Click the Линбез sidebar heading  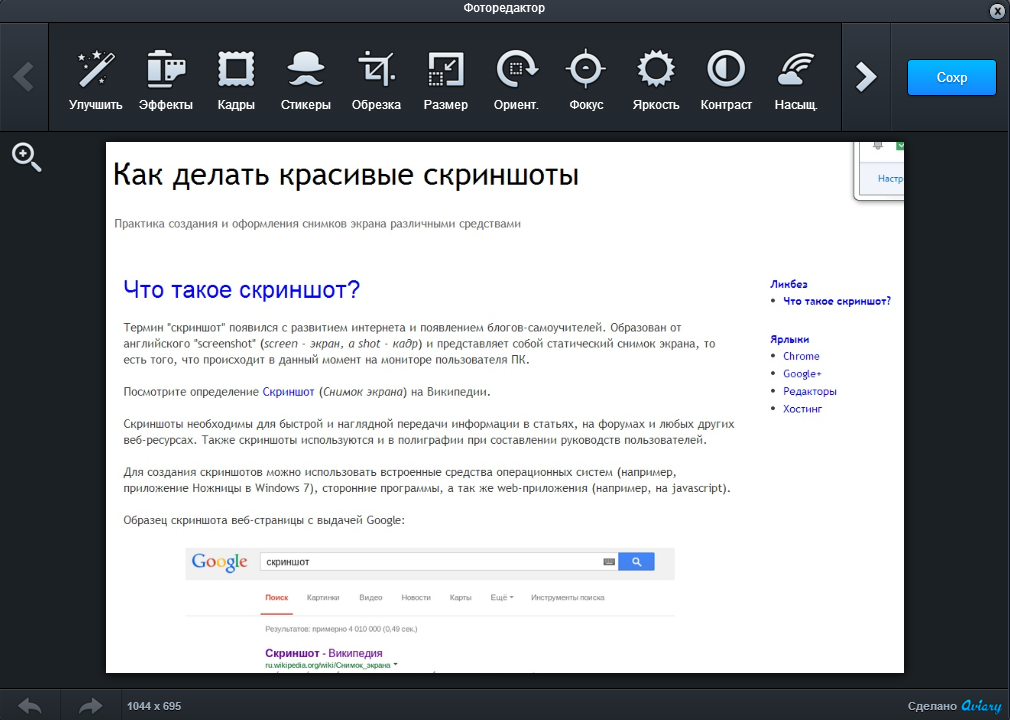[x=788, y=284]
